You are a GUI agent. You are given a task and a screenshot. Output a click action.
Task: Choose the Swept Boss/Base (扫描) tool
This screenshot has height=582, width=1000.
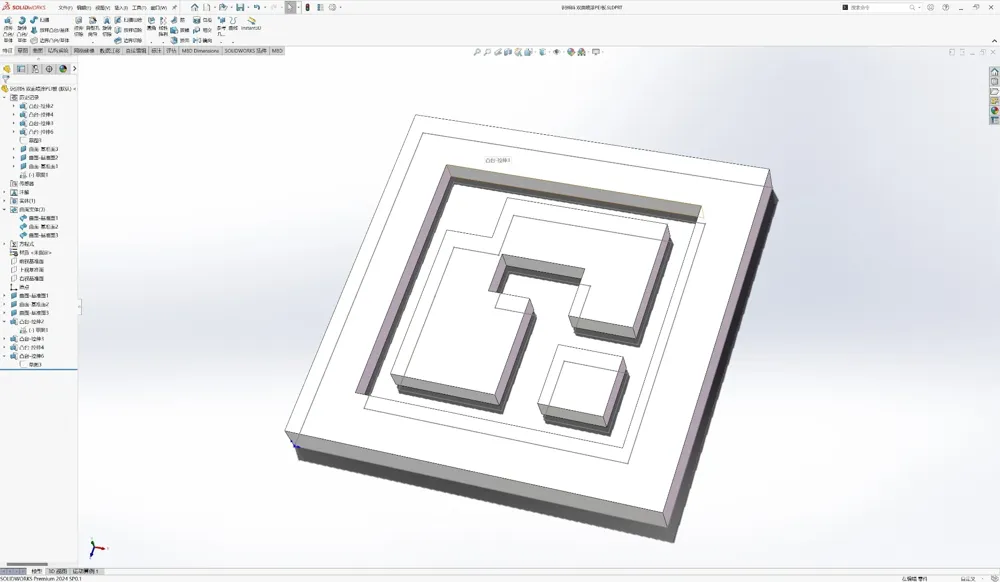point(40,20)
